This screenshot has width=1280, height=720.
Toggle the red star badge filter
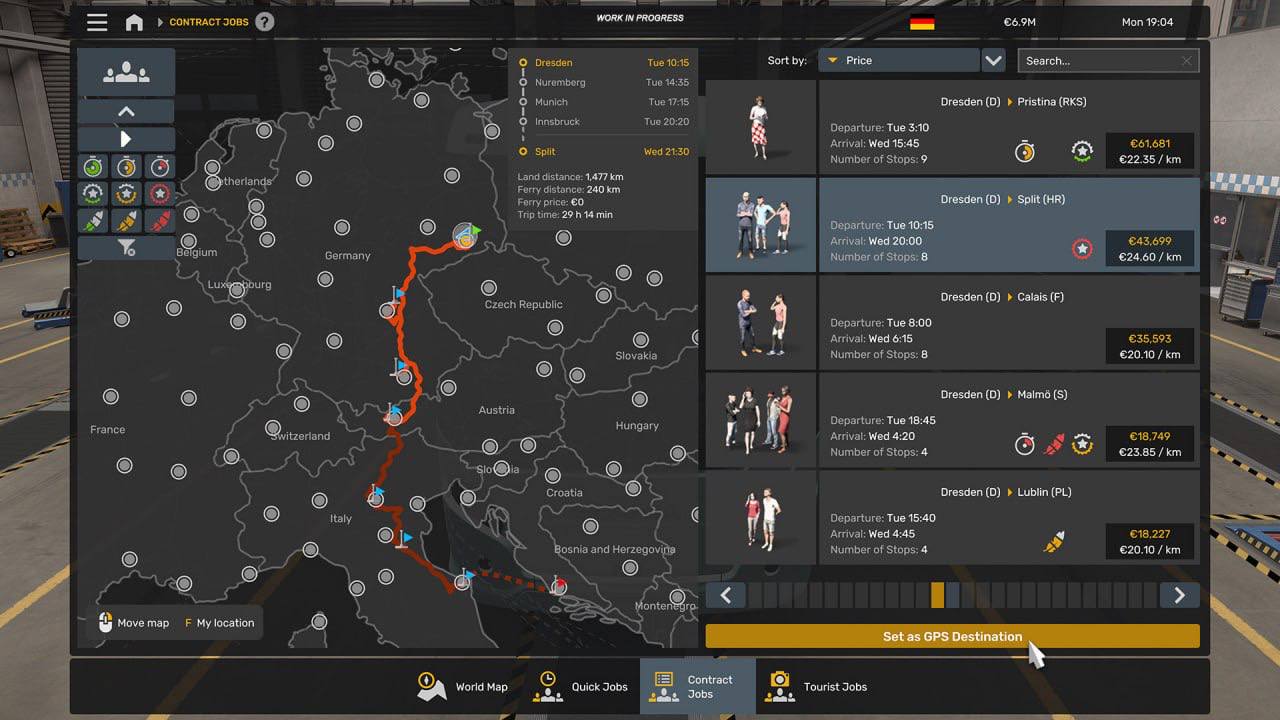click(159, 193)
